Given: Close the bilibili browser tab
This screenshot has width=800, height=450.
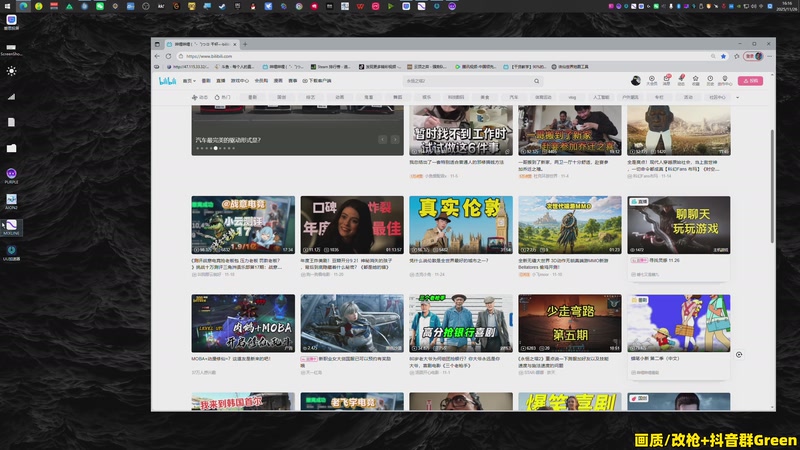Looking at the screenshot, I should [235, 44].
